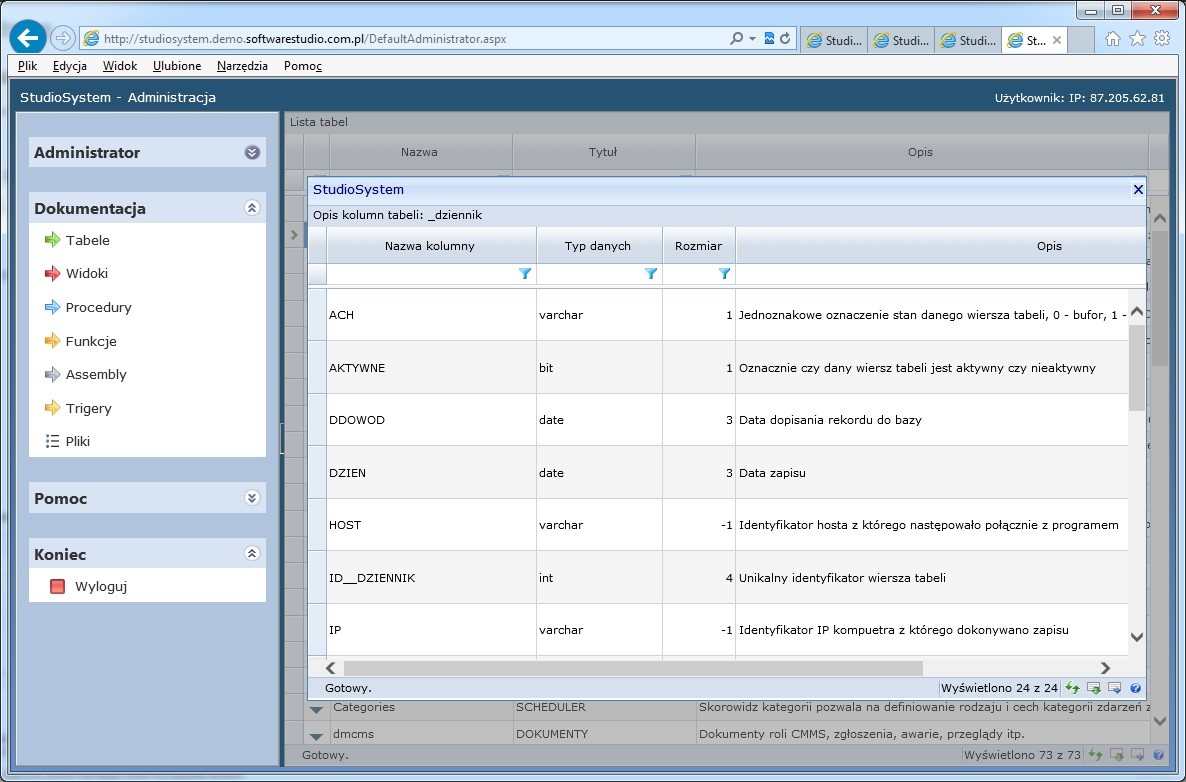Select the HOST cell

click(431, 525)
